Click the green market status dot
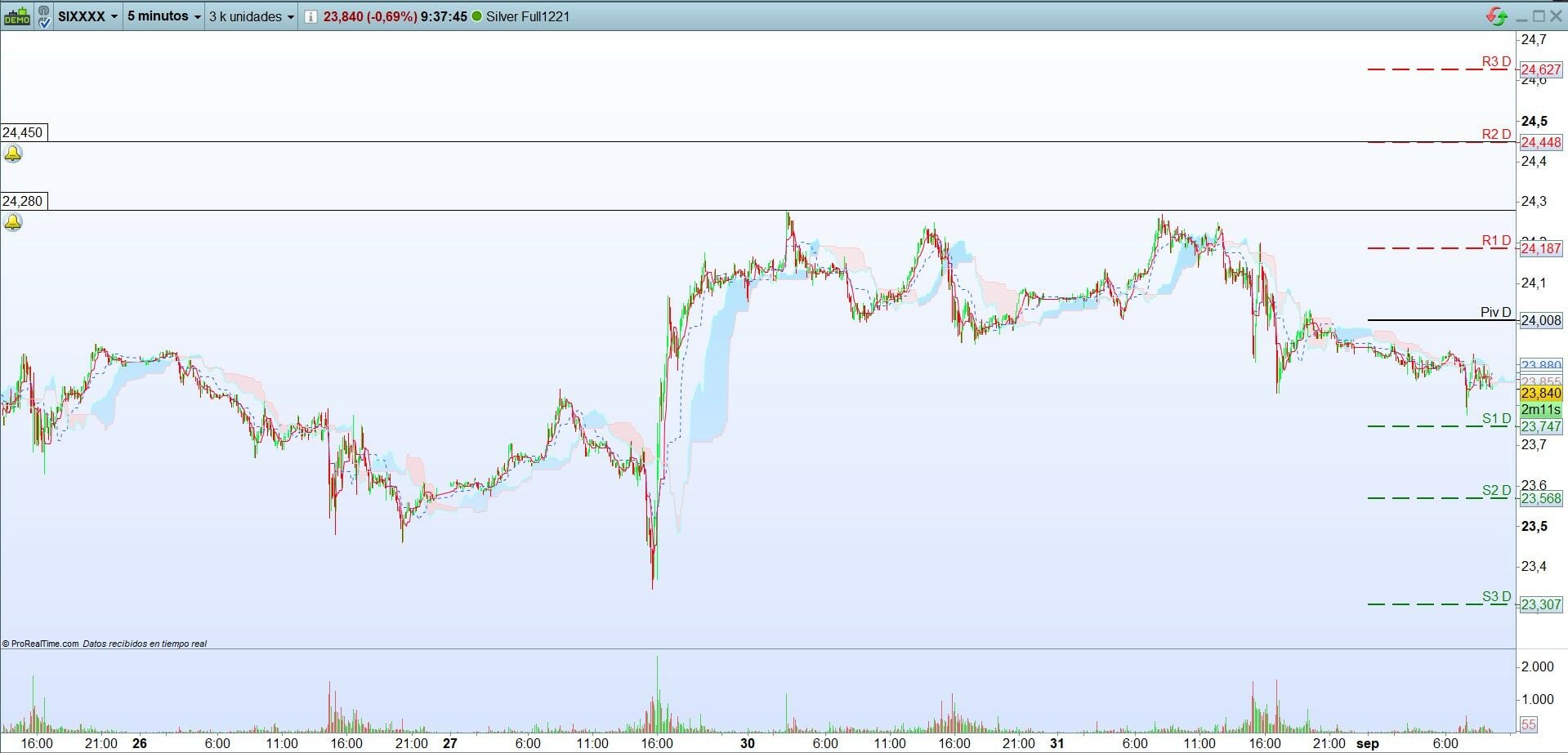 tap(477, 16)
